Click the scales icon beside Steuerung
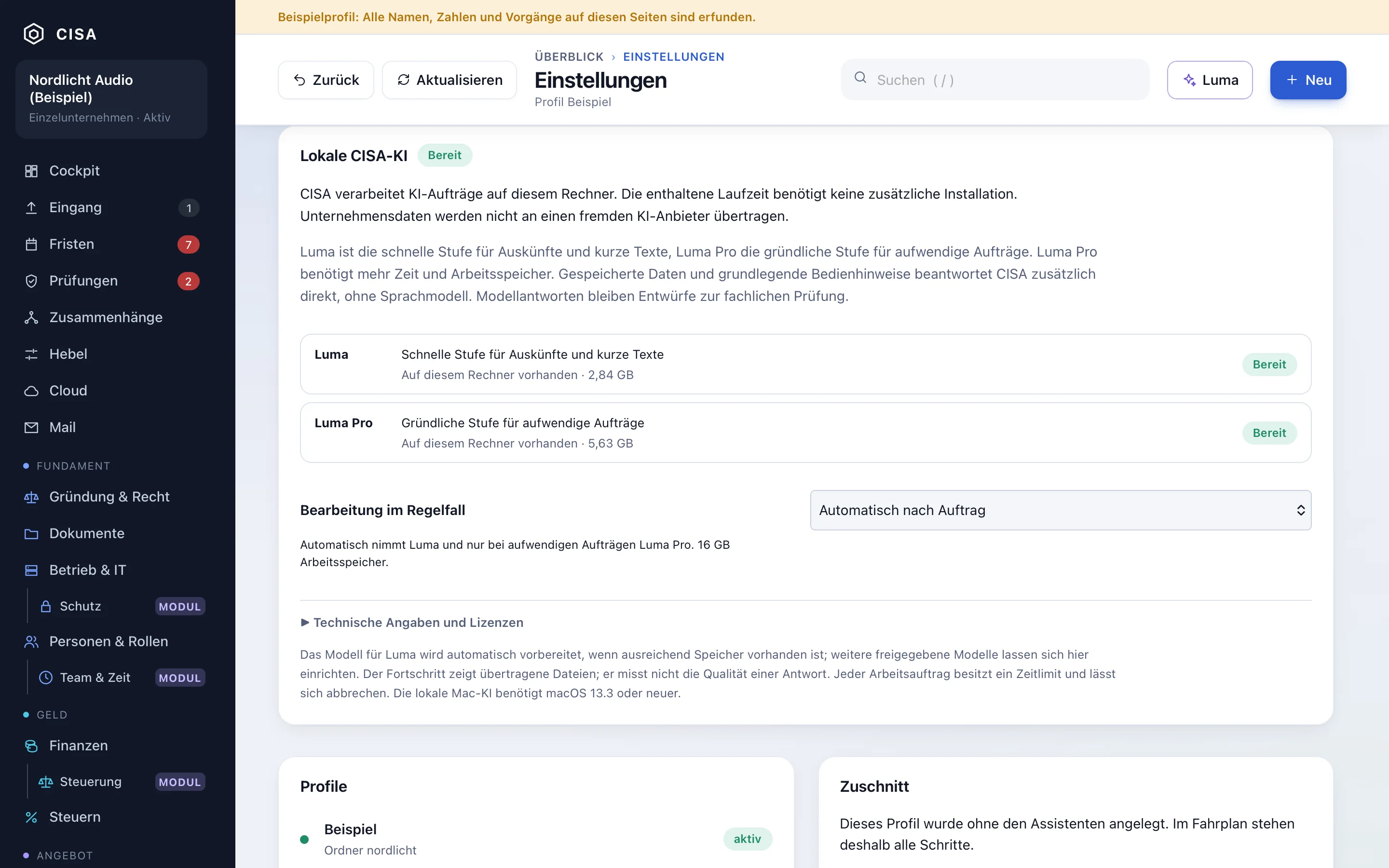 point(46,782)
